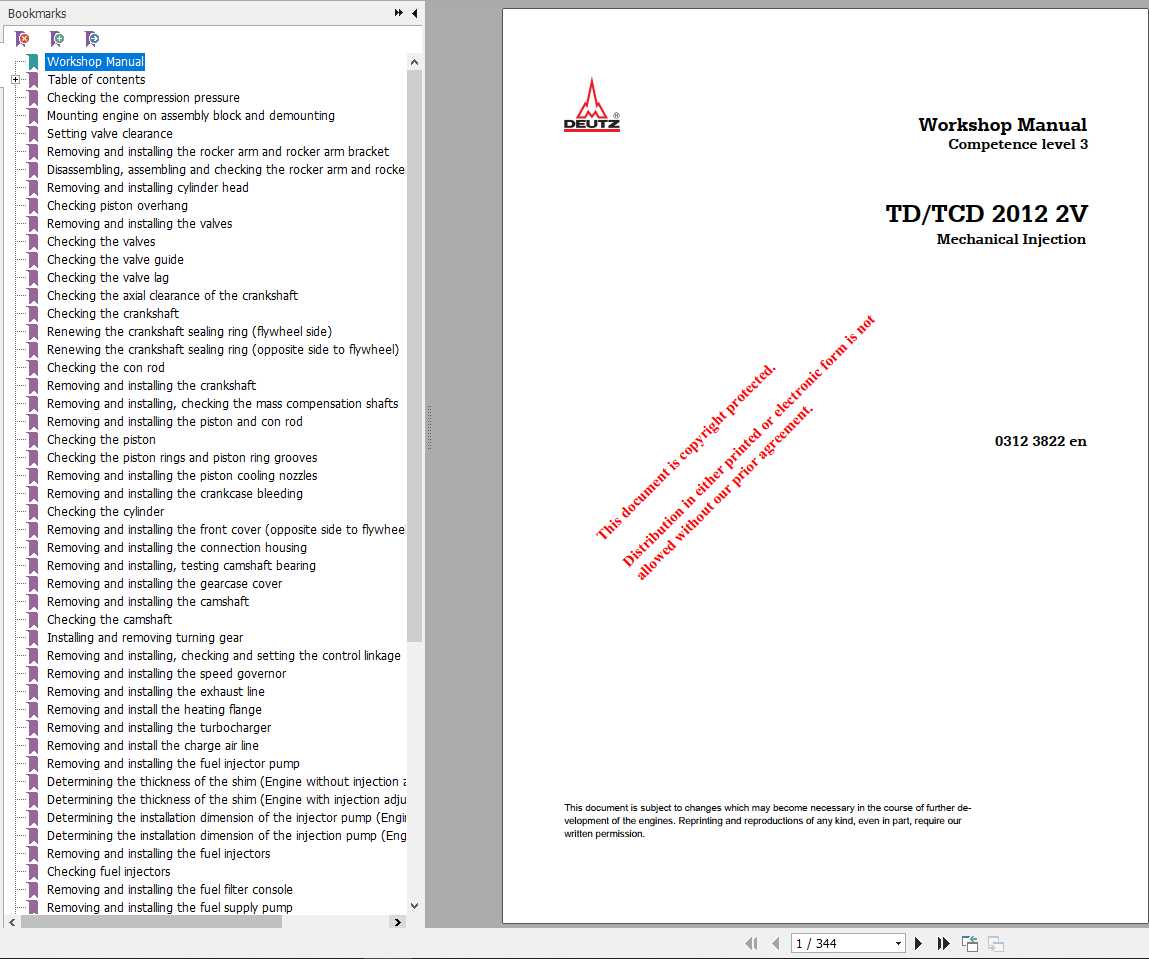Viewport: 1149px width, 959px height.
Task: Click the left arrow of the bookmarks horizontal scrollbar
Action: pyautogui.click(x=12, y=922)
